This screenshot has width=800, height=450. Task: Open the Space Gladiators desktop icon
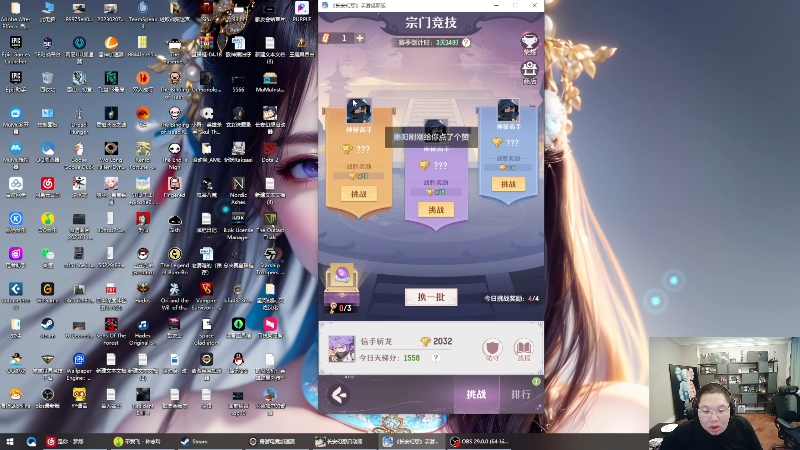206,332
